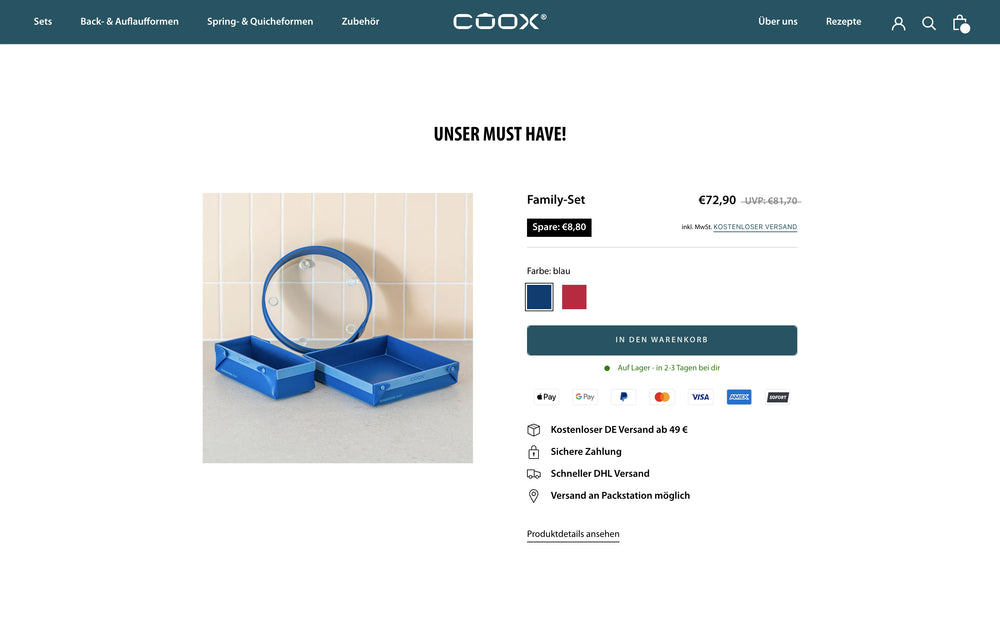This screenshot has width=1000, height=642.
Task: Click the search magnifier icon
Action: tap(929, 24)
